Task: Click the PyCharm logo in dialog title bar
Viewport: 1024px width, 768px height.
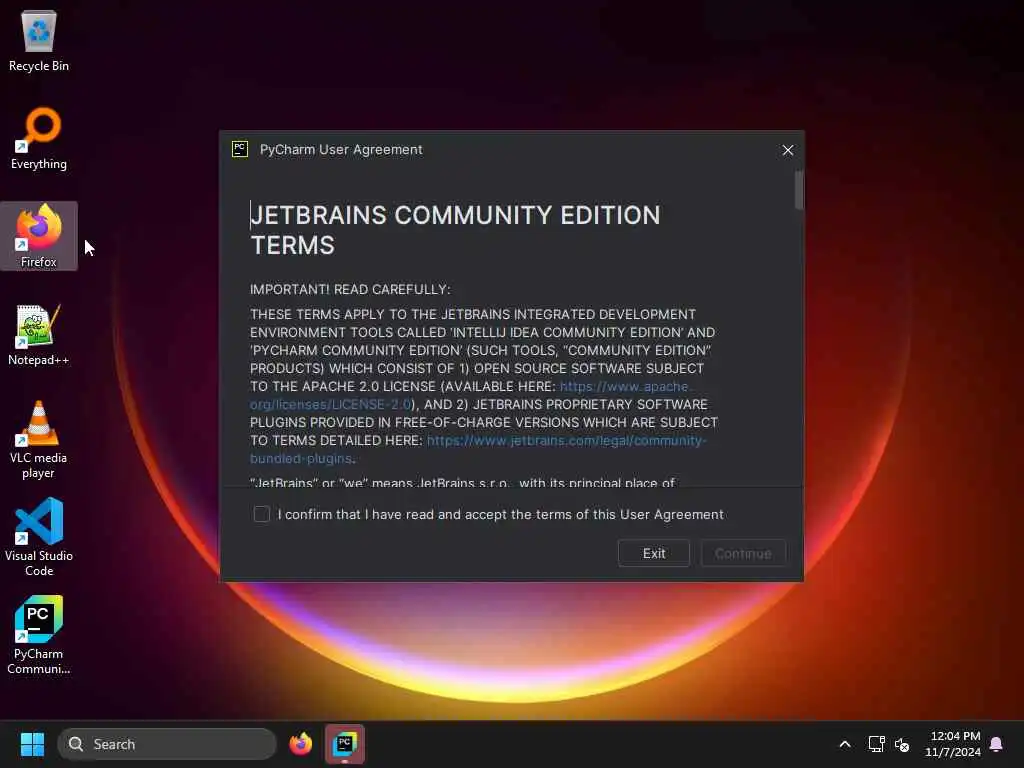Action: tap(240, 149)
